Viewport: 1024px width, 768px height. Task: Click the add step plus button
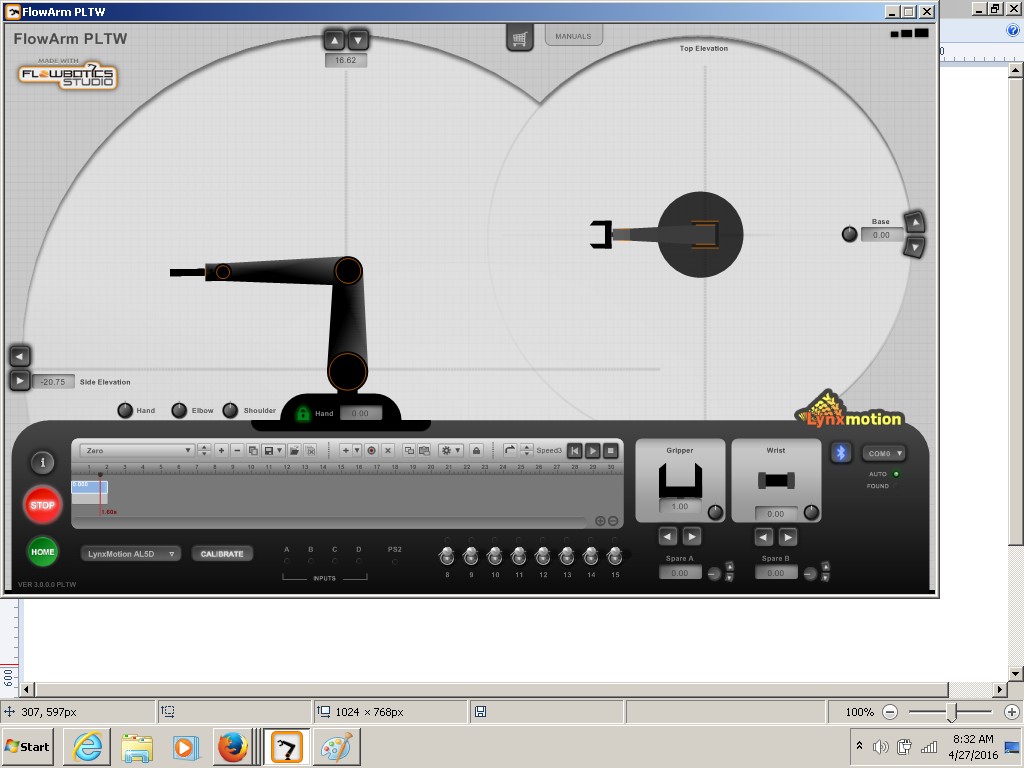(346, 451)
